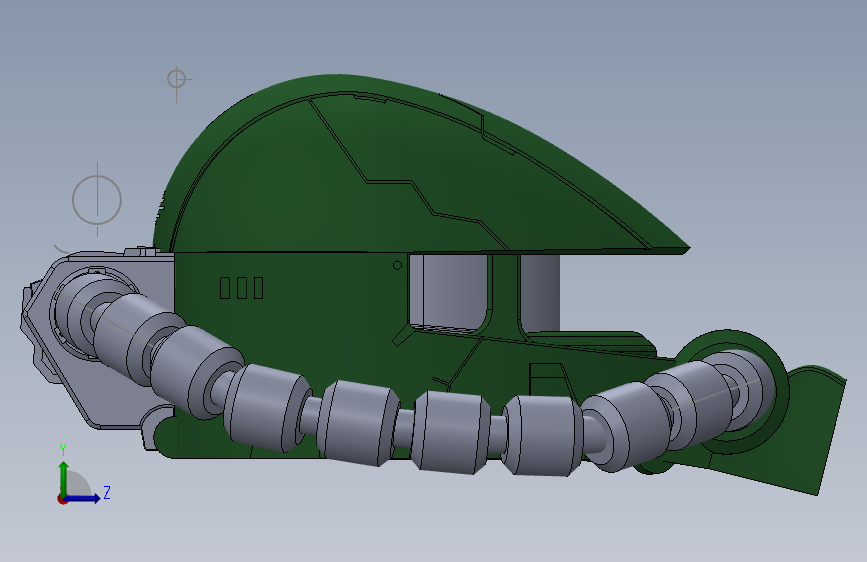Select the small circular hole on the helmet side

click(x=397, y=266)
